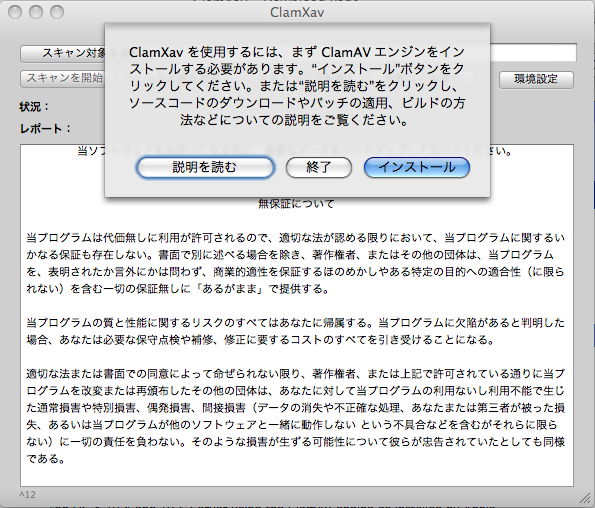Click paragraph starting 当プログラムの質と性能

(x=296, y=331)
